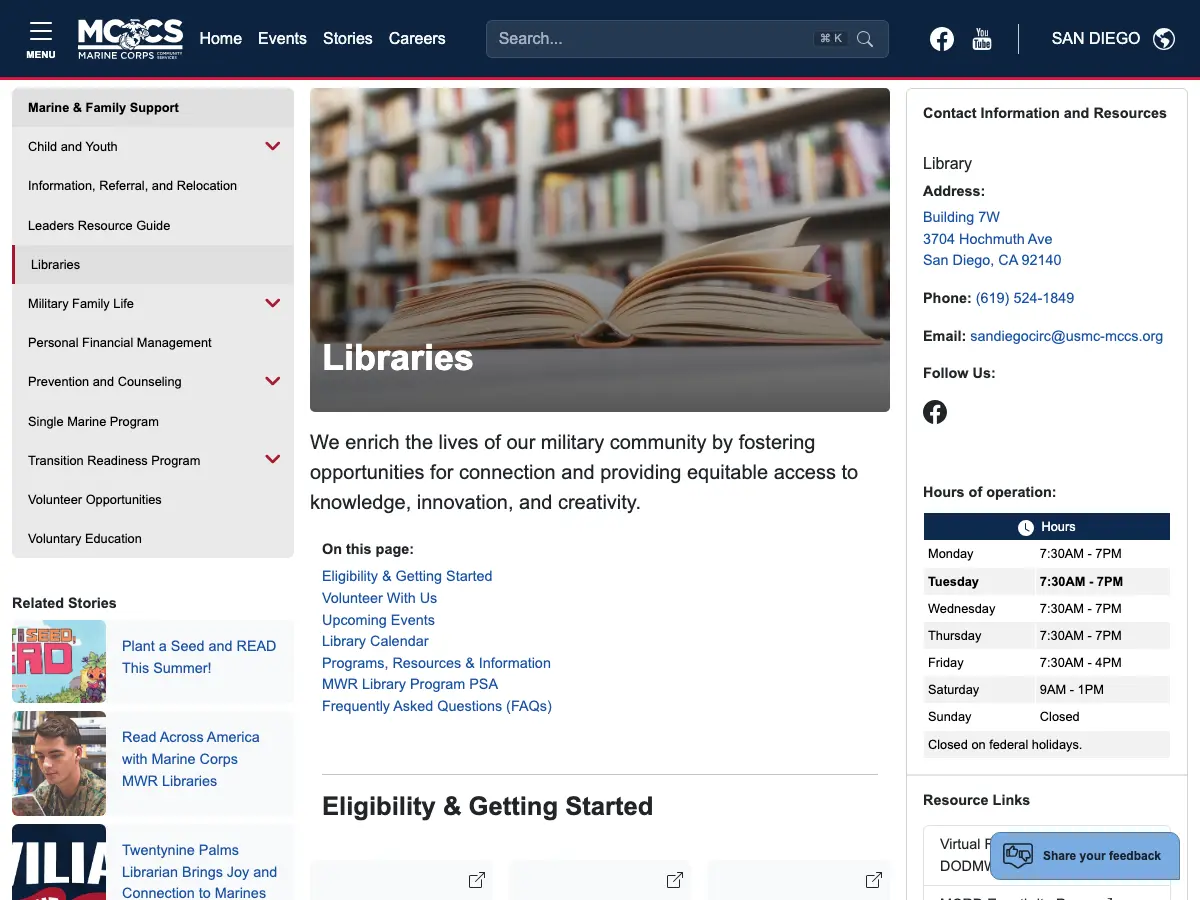Viewport: 1200px width, 900px height.
Task: Click the Twentynine Palms story thumbnail
Action: [59, 862]
